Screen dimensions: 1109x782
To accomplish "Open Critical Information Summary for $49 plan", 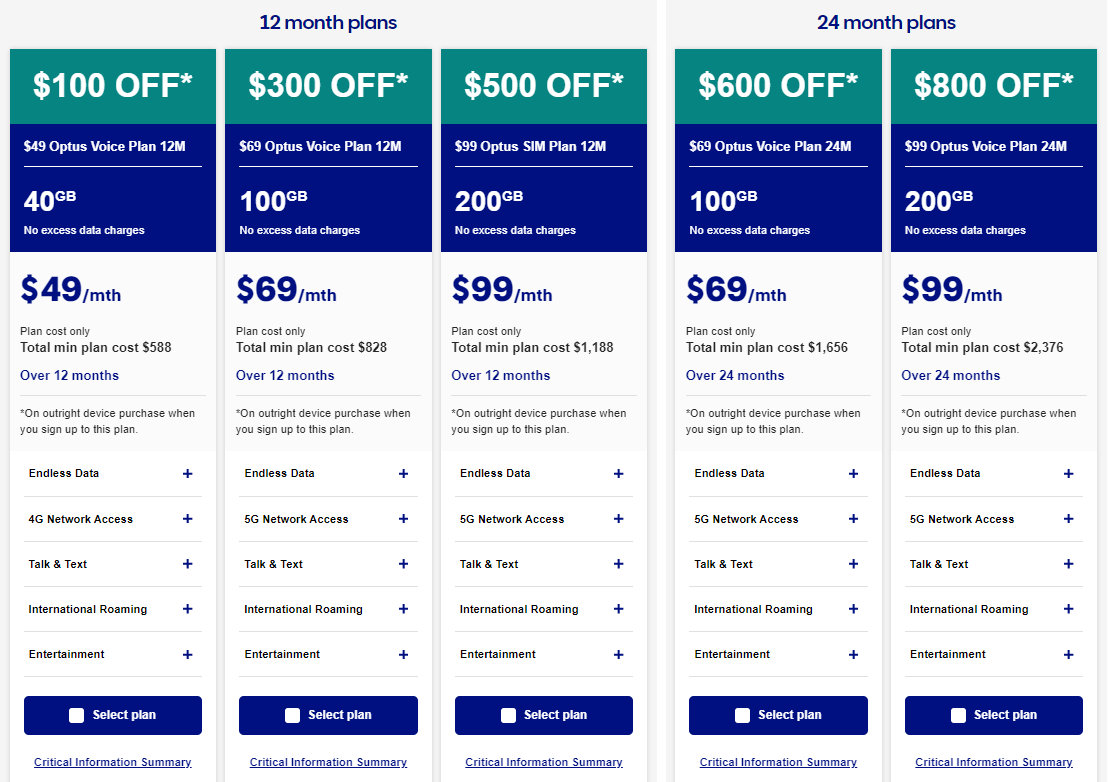I will [112, 762].
